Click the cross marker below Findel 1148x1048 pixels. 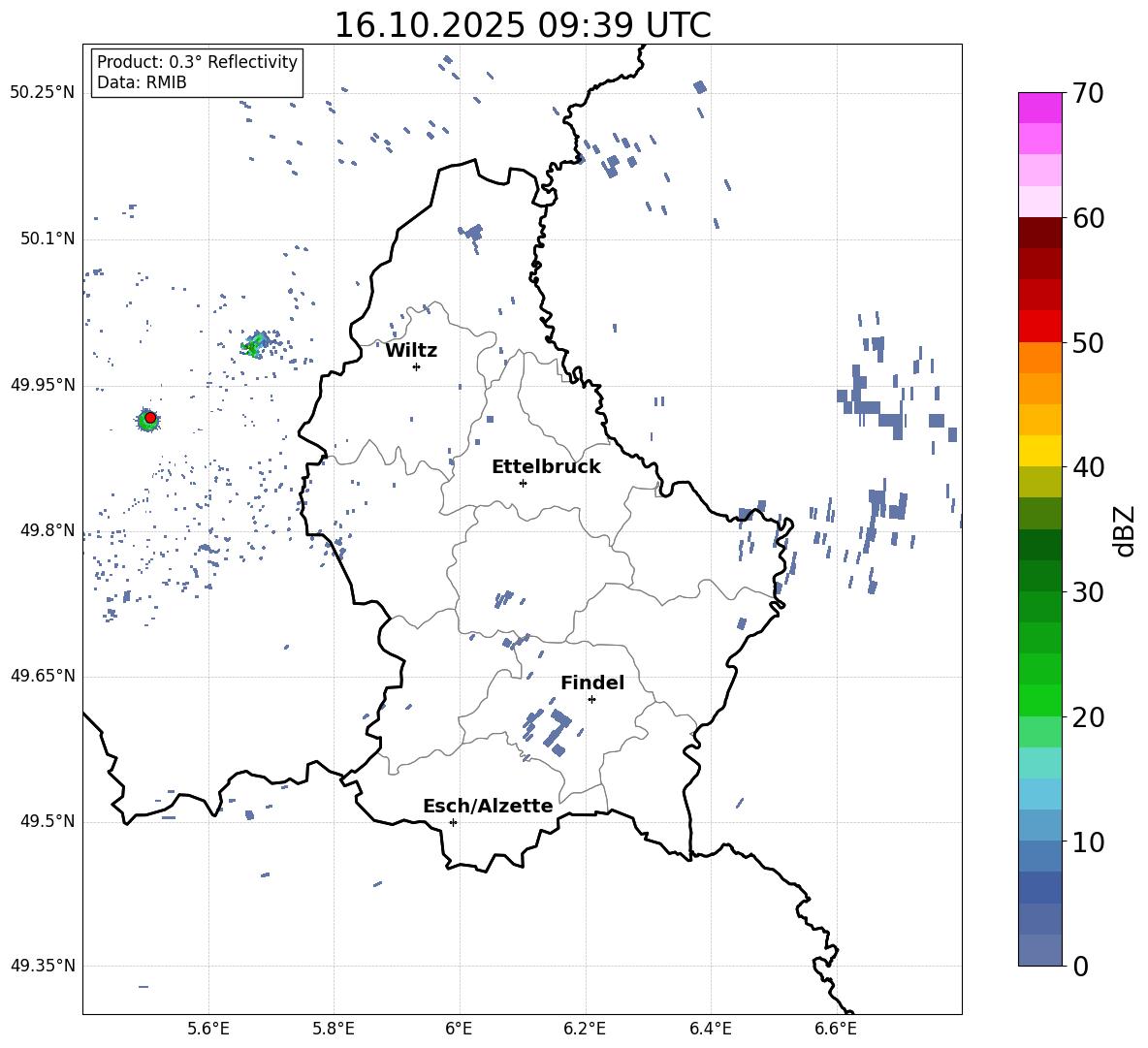591,700
